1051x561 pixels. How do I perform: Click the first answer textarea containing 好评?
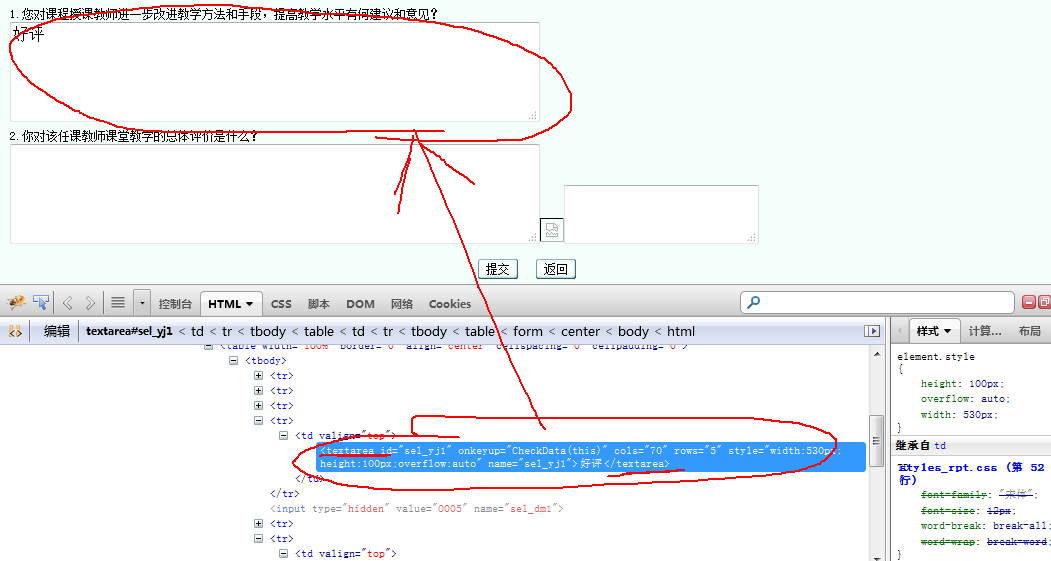(x=275, y=72)
